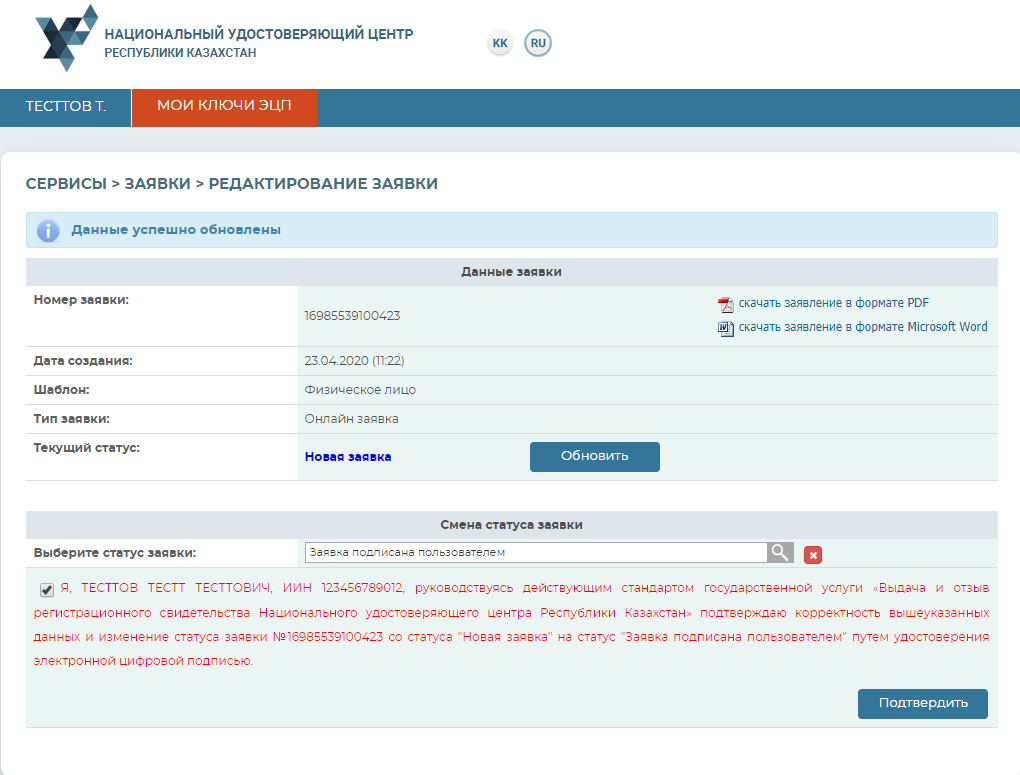Screen dimensions: 1020x775
Task: Click the site title НАЦИОНАЛЬНЫЙ УДОСТОВЕРЯЮЩИЙ ЦЕНТР
Action: 258,34
